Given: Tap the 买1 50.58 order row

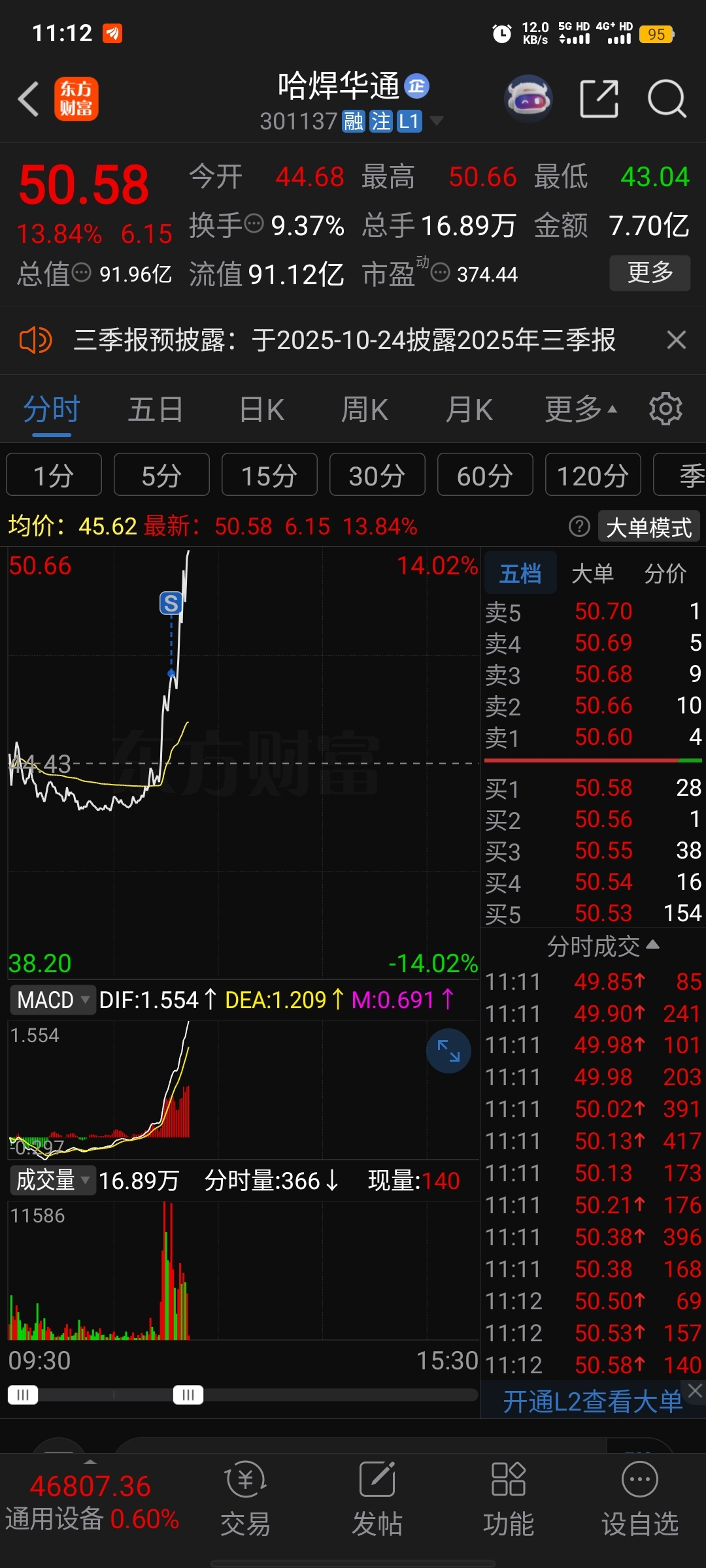Looking at the screenshot, I should [594, 788].
